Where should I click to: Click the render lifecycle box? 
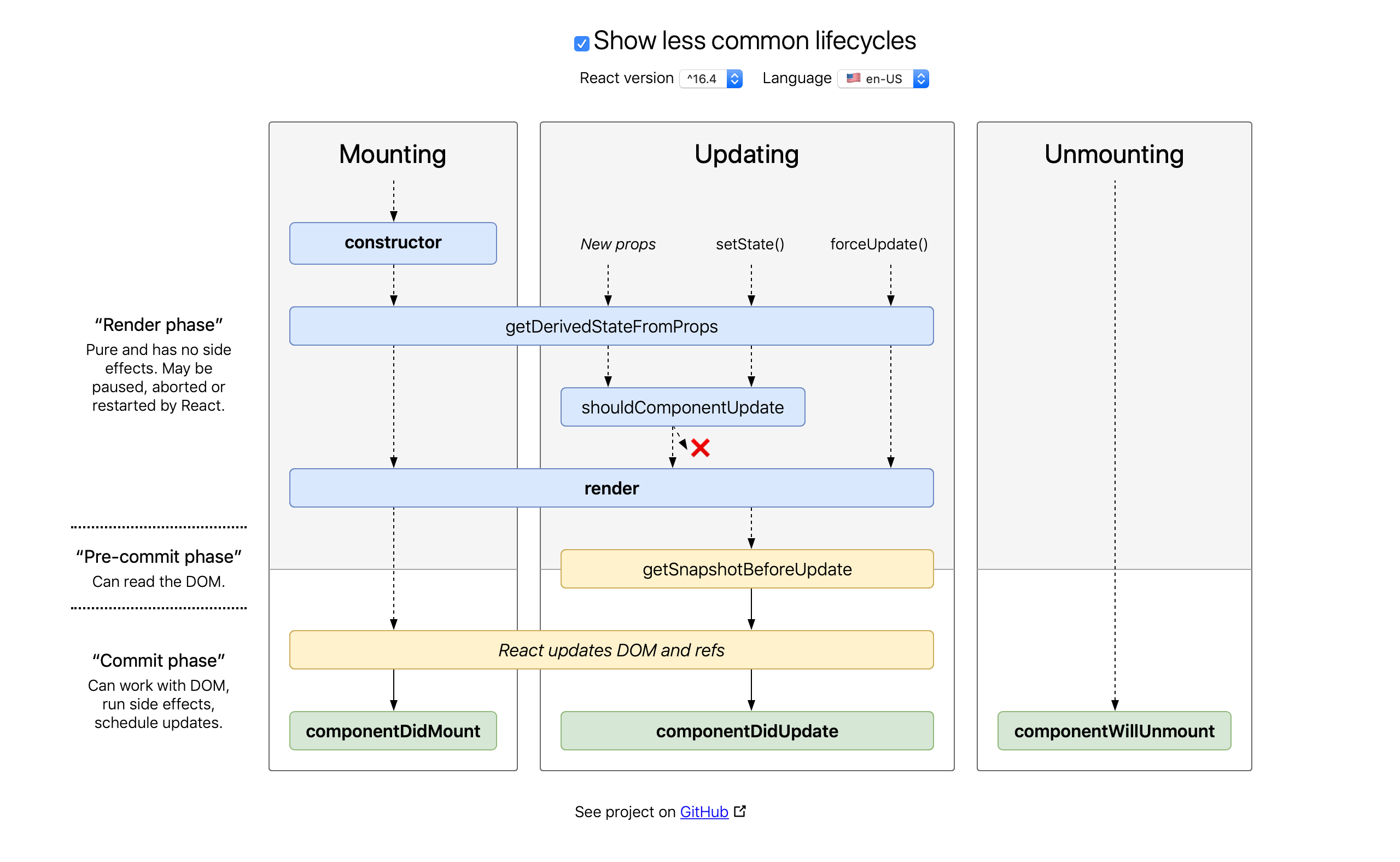(611, 488)
